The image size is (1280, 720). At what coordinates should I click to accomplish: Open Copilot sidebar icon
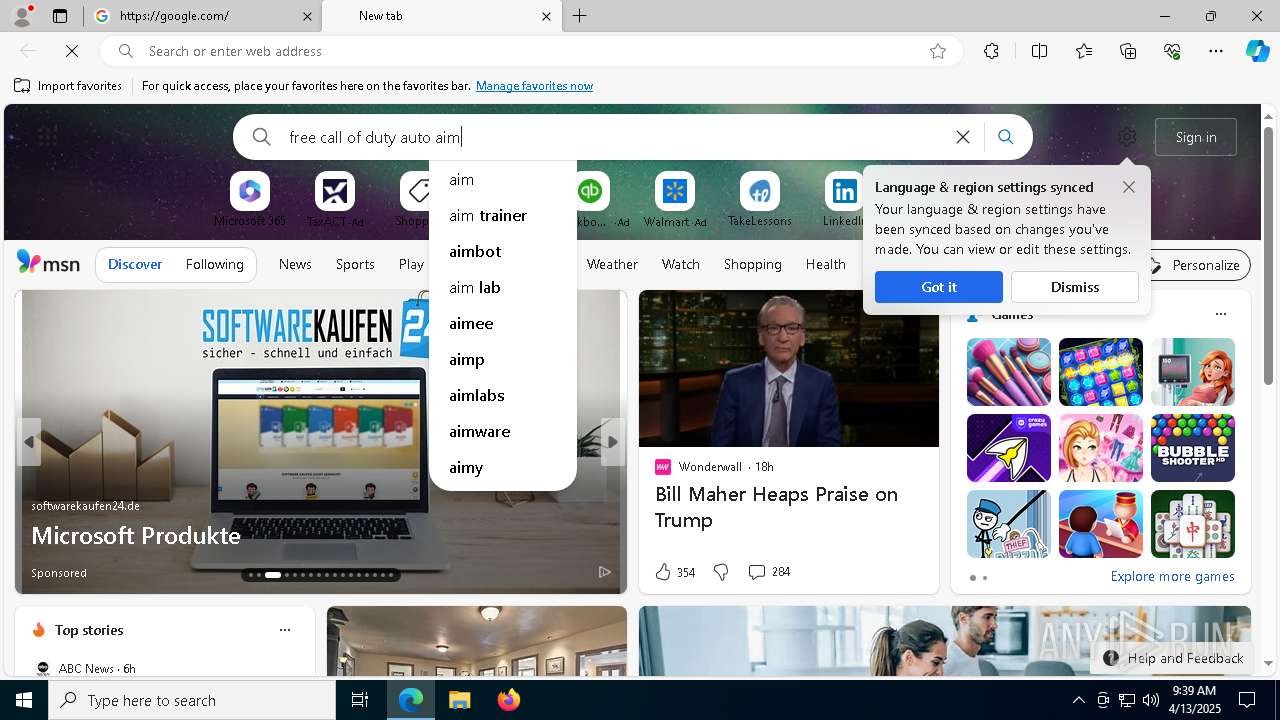pos(1257,51)
